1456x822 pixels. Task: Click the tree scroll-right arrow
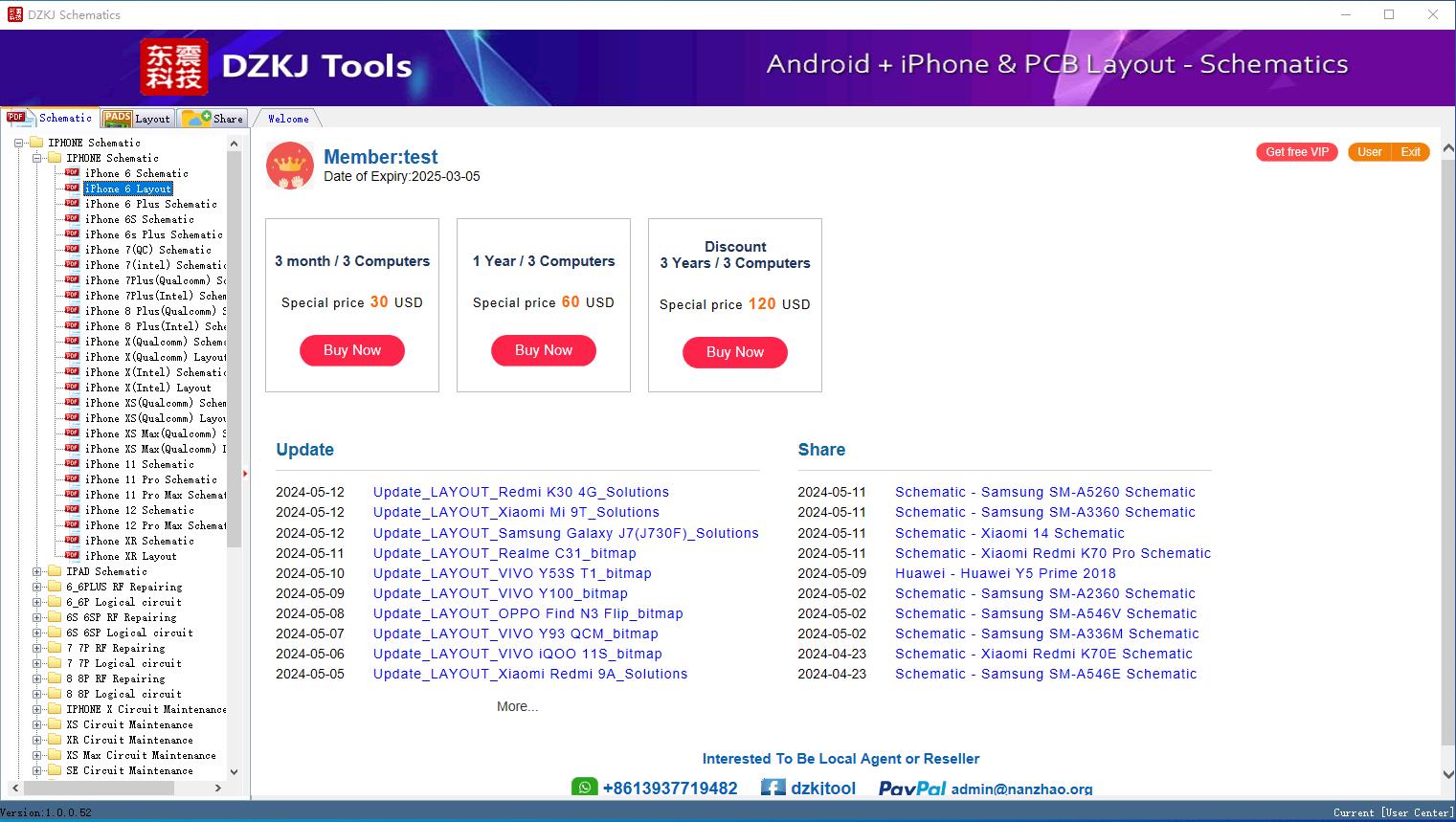coord(218,788)
